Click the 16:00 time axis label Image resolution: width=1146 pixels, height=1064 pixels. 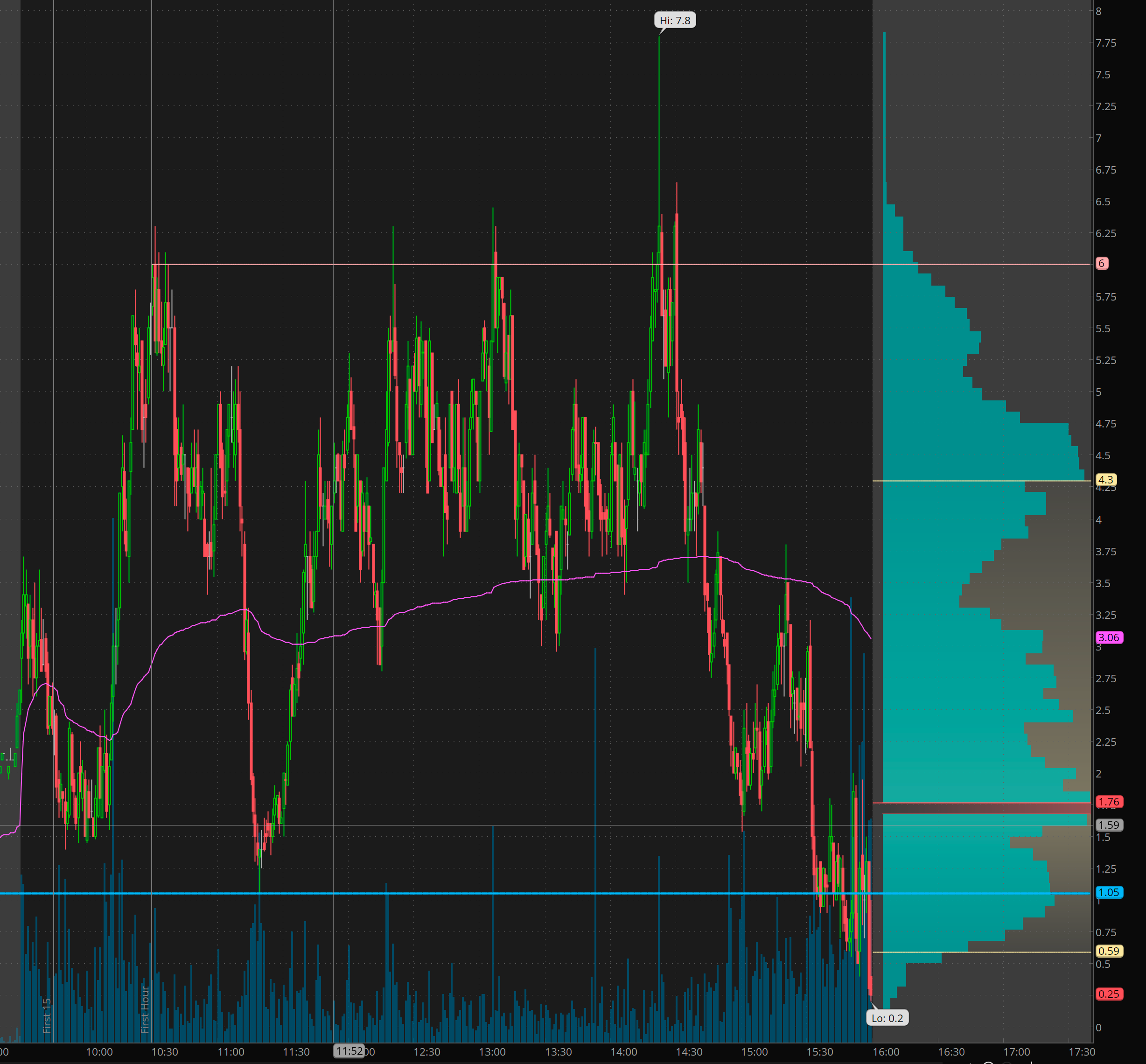point(886,1052)
